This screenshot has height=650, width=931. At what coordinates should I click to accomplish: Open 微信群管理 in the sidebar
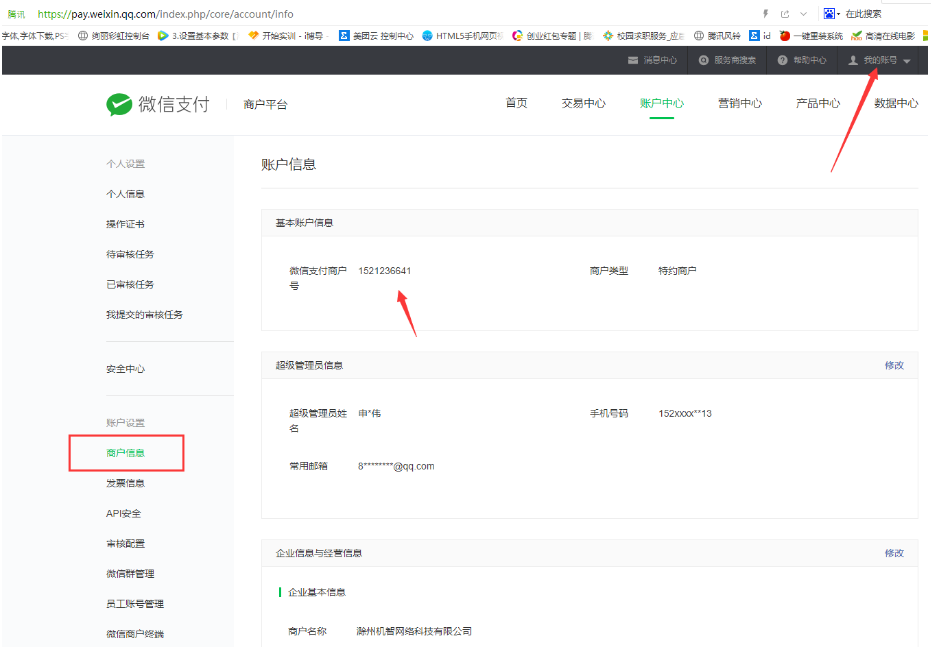click(x=130, y=574)
